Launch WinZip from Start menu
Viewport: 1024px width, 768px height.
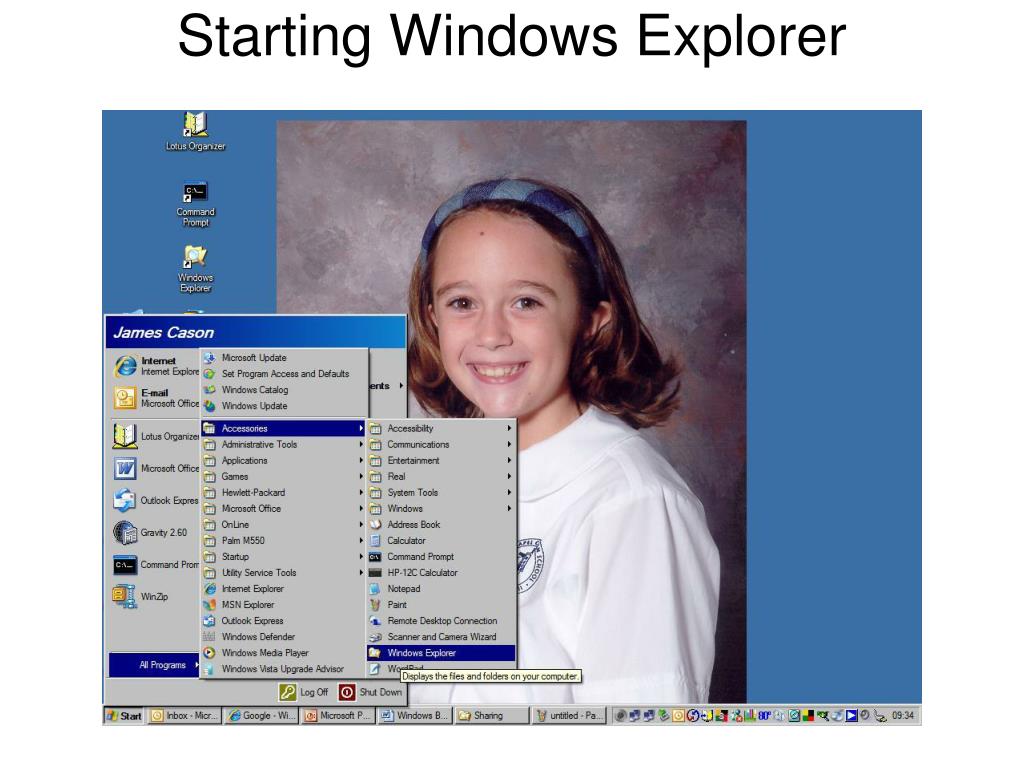click(x=157, y=596)
